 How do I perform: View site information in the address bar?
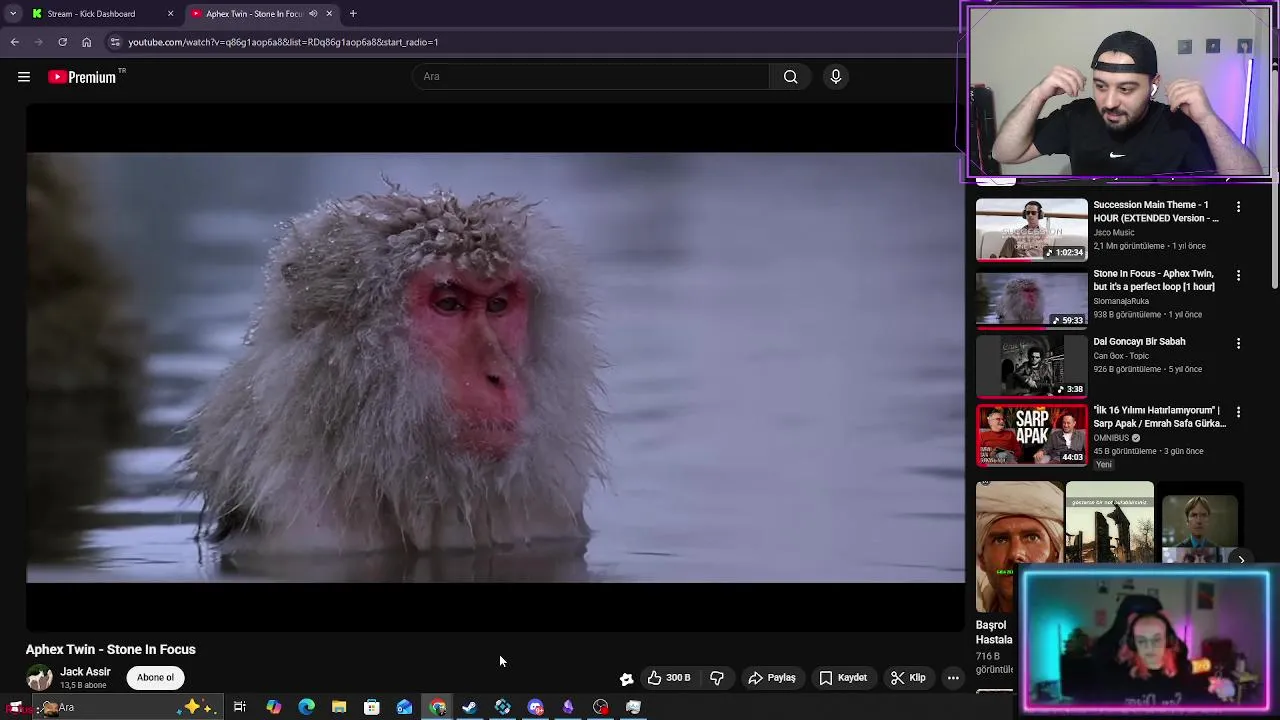tap(115, 42)
